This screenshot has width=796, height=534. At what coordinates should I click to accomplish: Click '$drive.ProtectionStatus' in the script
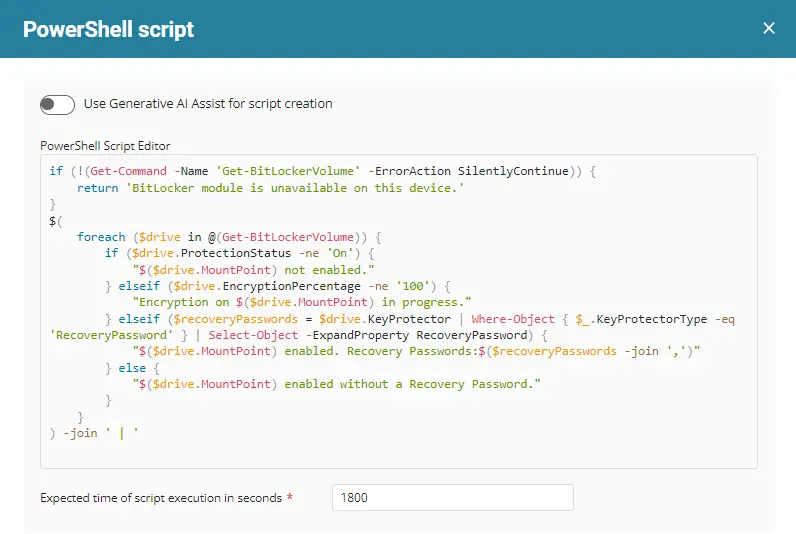(211, 253)
